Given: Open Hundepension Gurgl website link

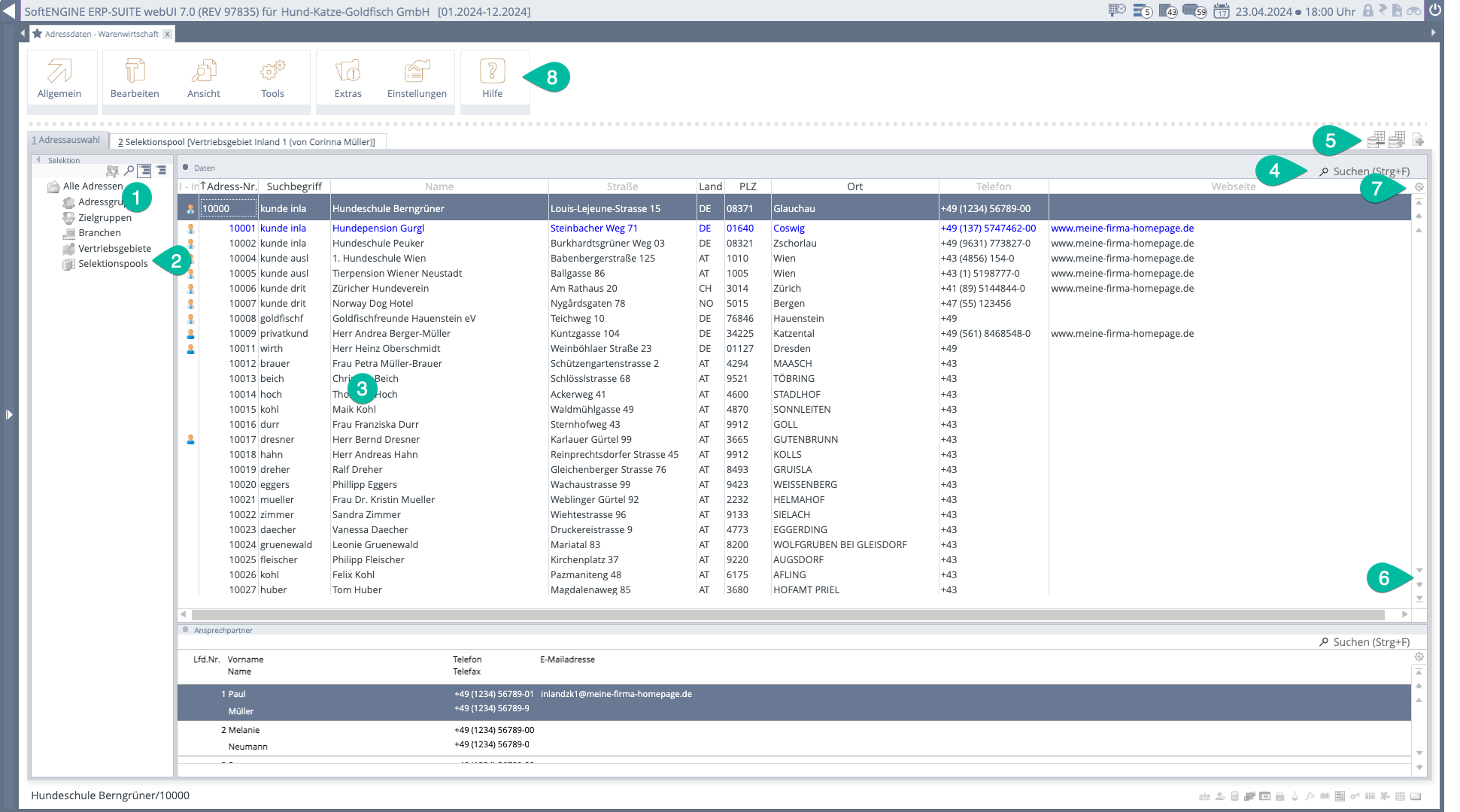Looking at the screenshot, I should [x=1122, y=228].
